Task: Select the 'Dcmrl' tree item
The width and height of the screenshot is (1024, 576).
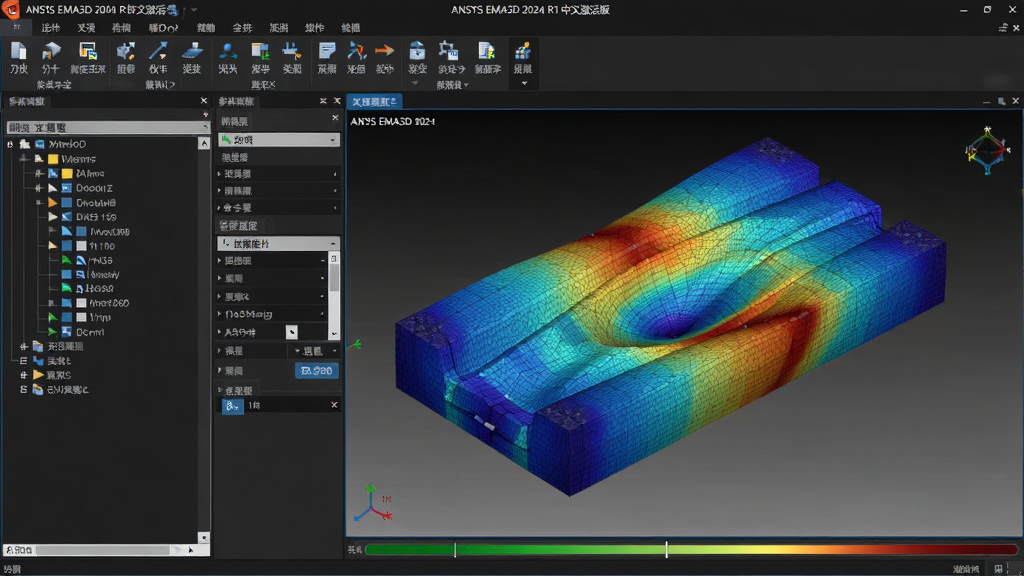Action: 89,332
